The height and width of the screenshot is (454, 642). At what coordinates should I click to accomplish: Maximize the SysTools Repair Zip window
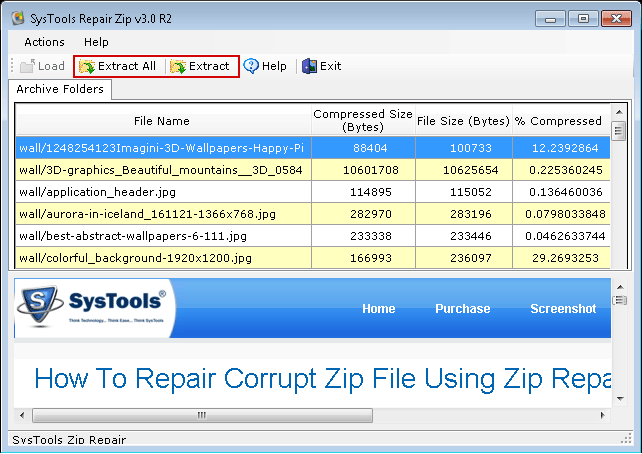coord(583,19)
